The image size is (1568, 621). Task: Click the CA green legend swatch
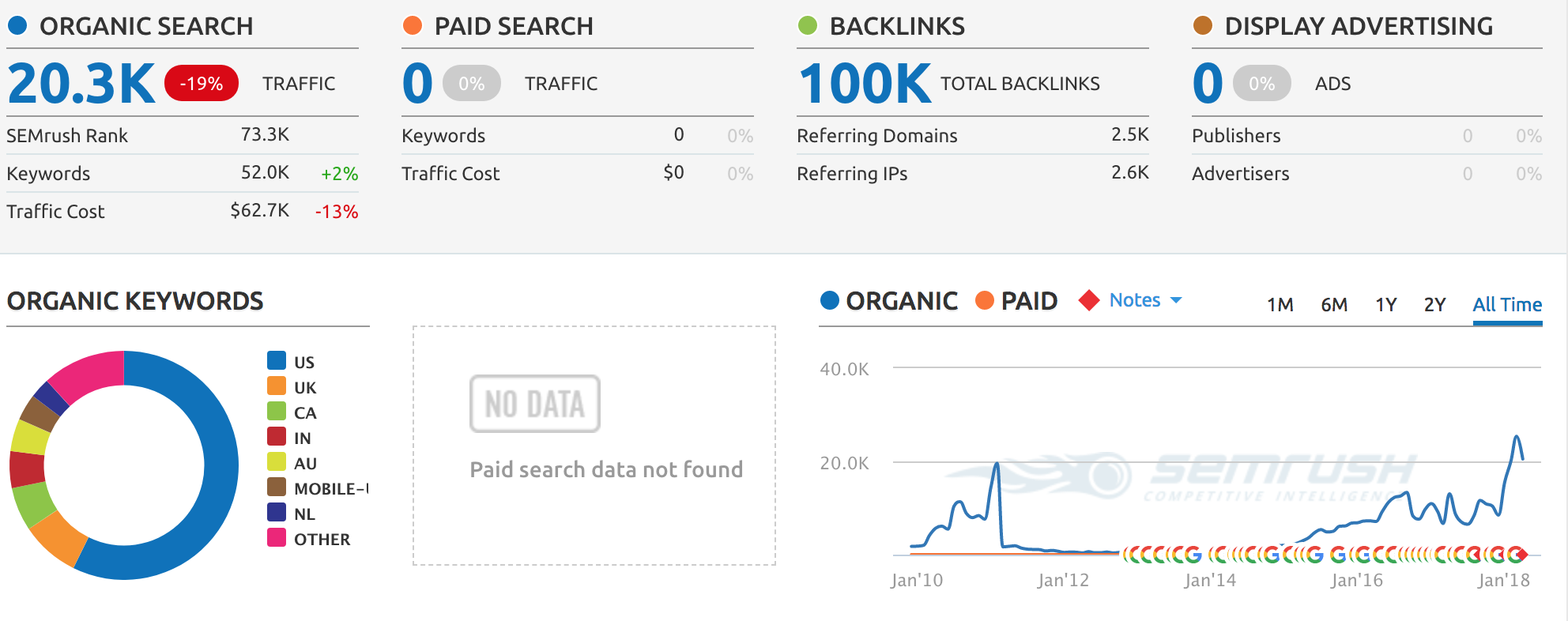pos(277,411)
